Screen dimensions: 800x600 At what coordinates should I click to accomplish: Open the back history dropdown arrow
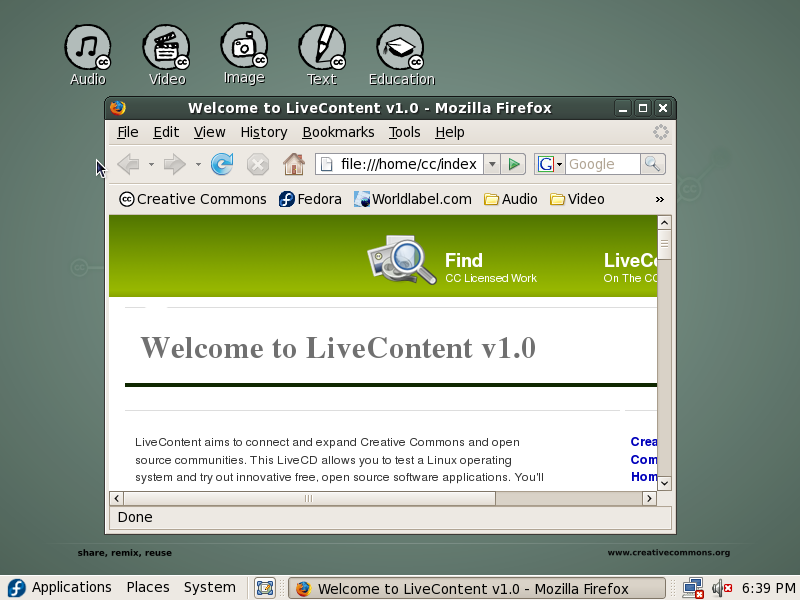[152, 164]
